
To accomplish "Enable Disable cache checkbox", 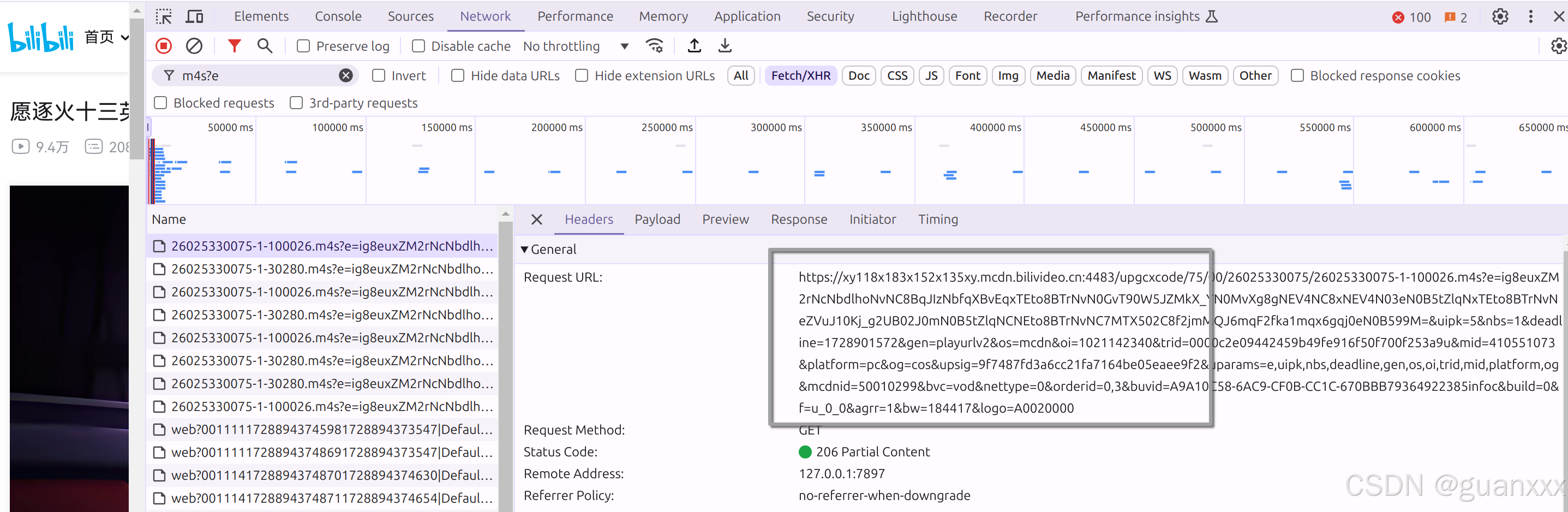I will point(418,46).
